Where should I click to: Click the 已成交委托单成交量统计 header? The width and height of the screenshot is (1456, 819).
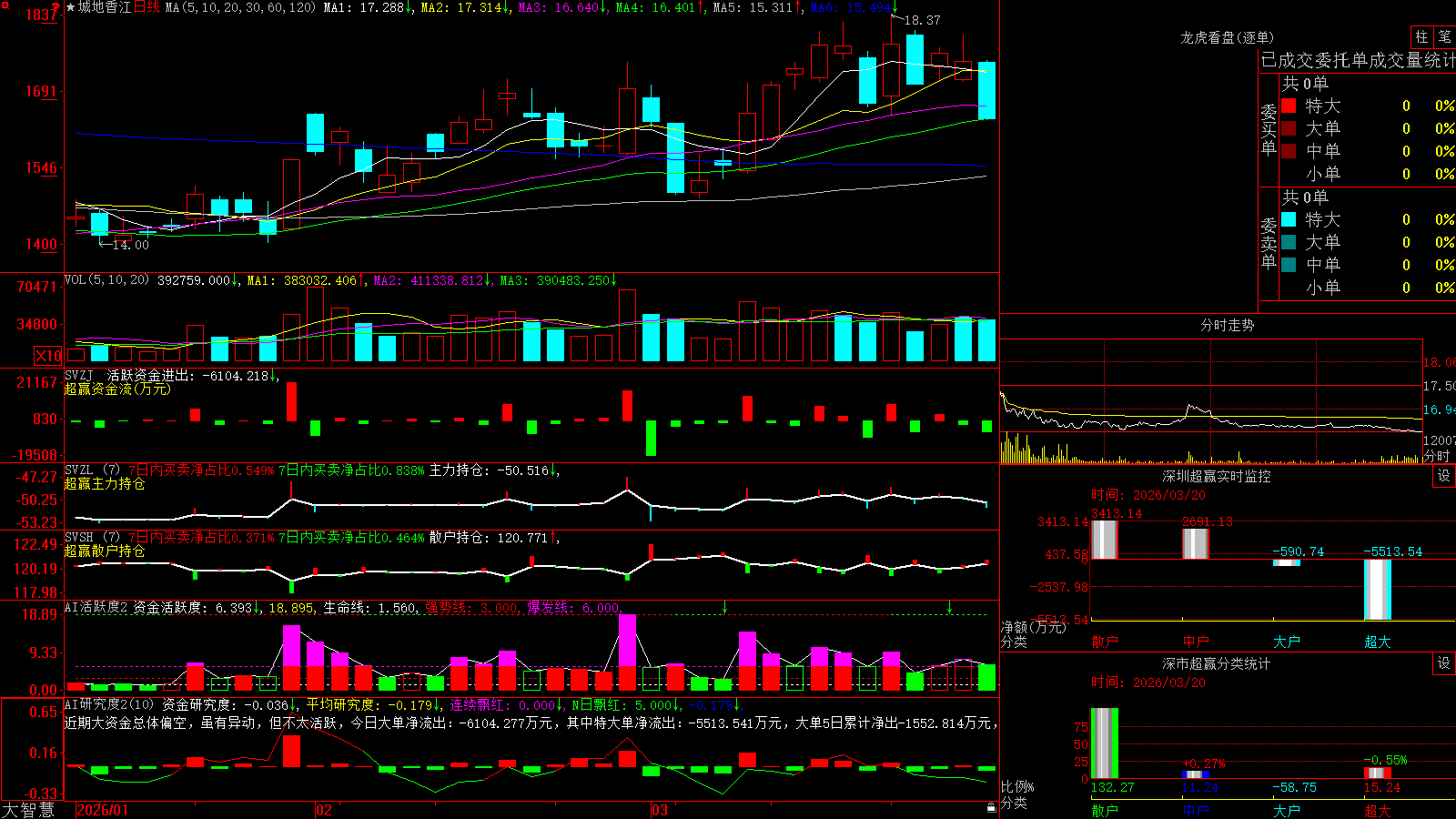click(x=1358, y=60)
